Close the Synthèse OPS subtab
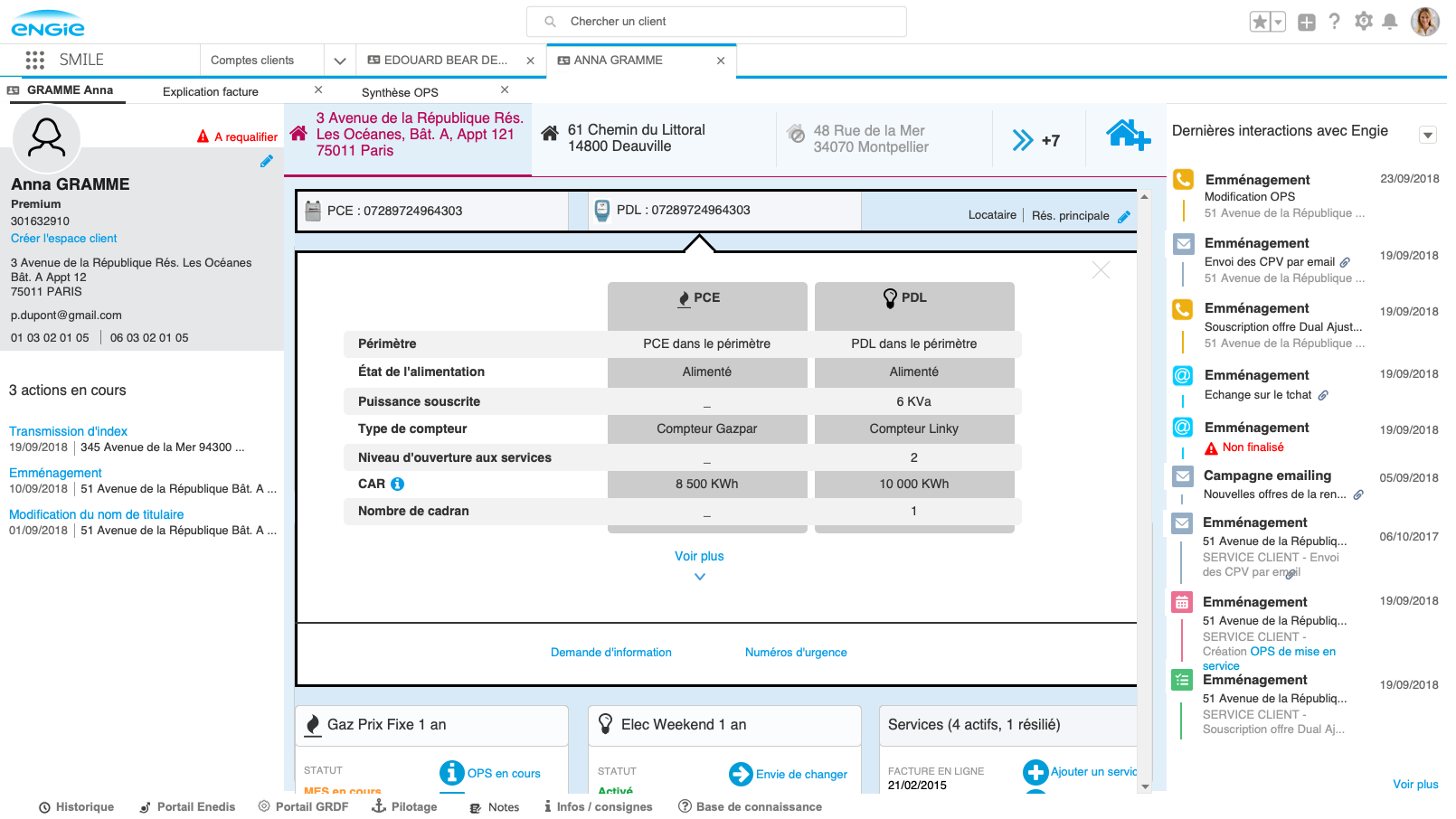1456x819 pixels. point(505,89)
